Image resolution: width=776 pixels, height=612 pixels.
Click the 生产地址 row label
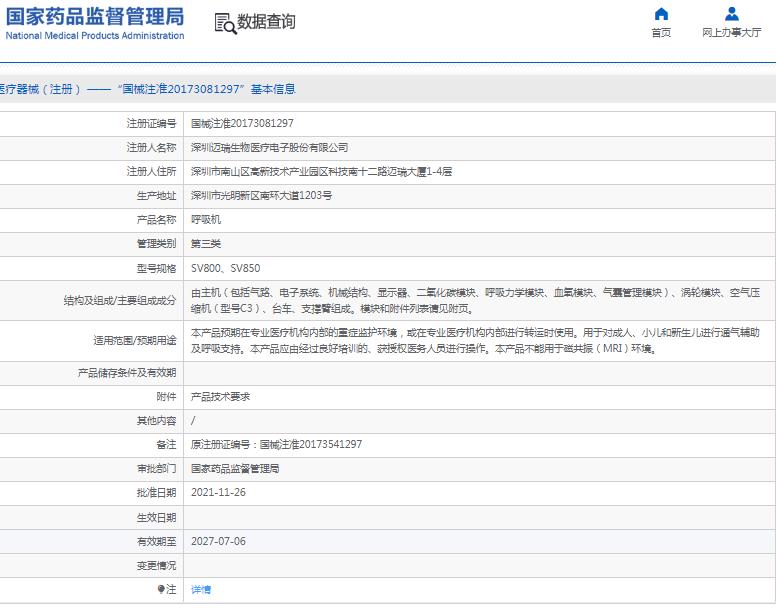point(156,196)
